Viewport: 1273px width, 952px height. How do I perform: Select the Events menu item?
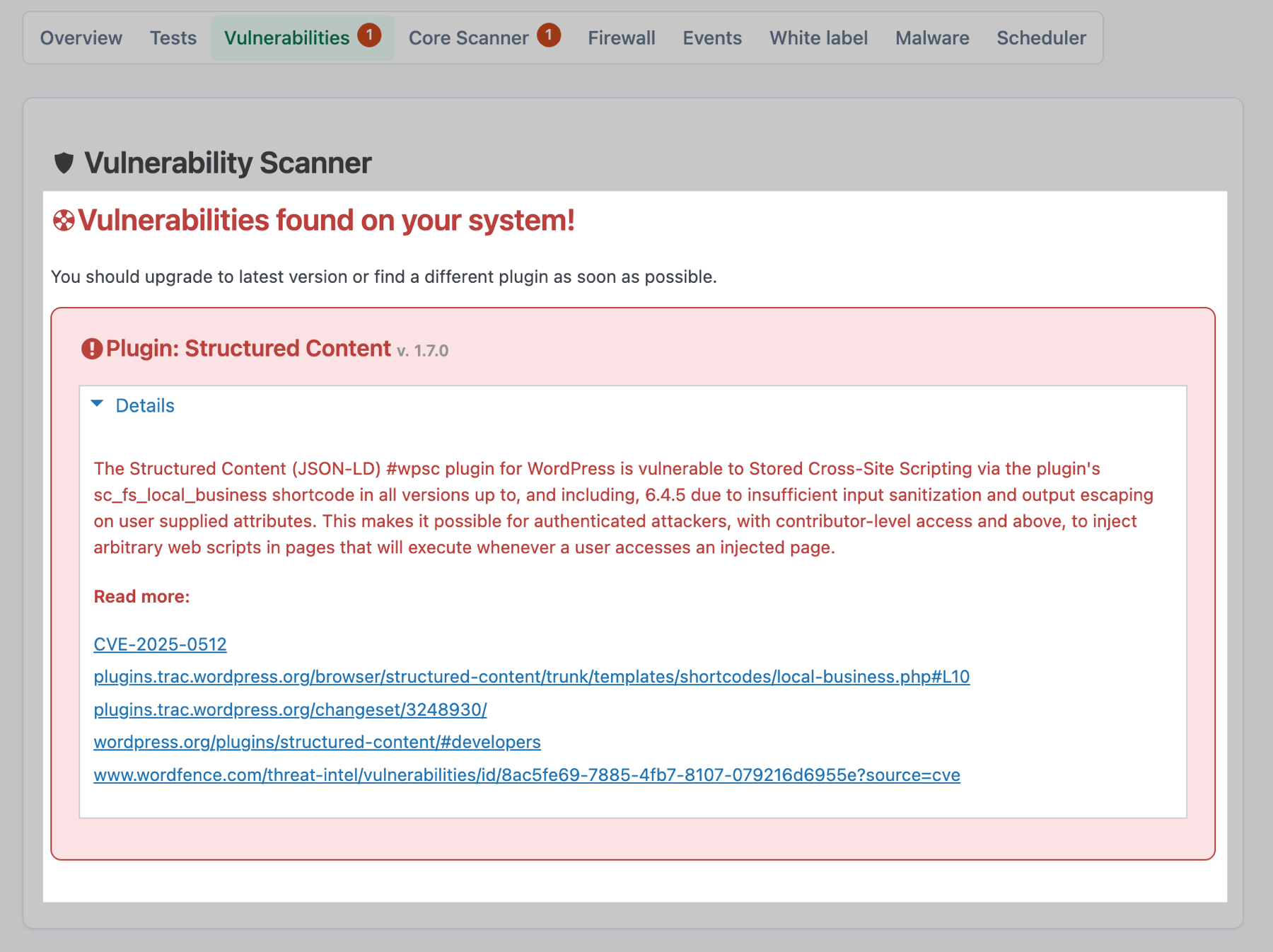[x=711, y=37]
